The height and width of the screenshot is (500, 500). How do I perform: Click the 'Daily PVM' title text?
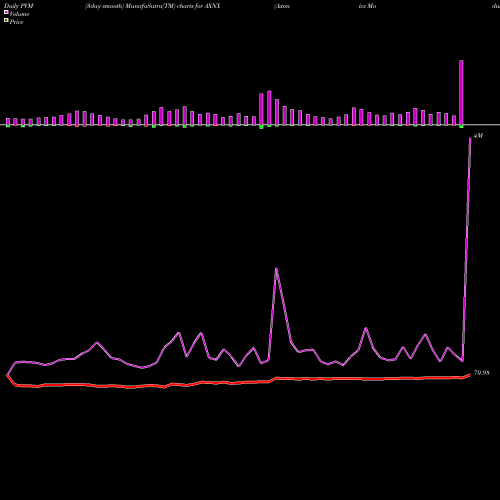click(19, 6)
